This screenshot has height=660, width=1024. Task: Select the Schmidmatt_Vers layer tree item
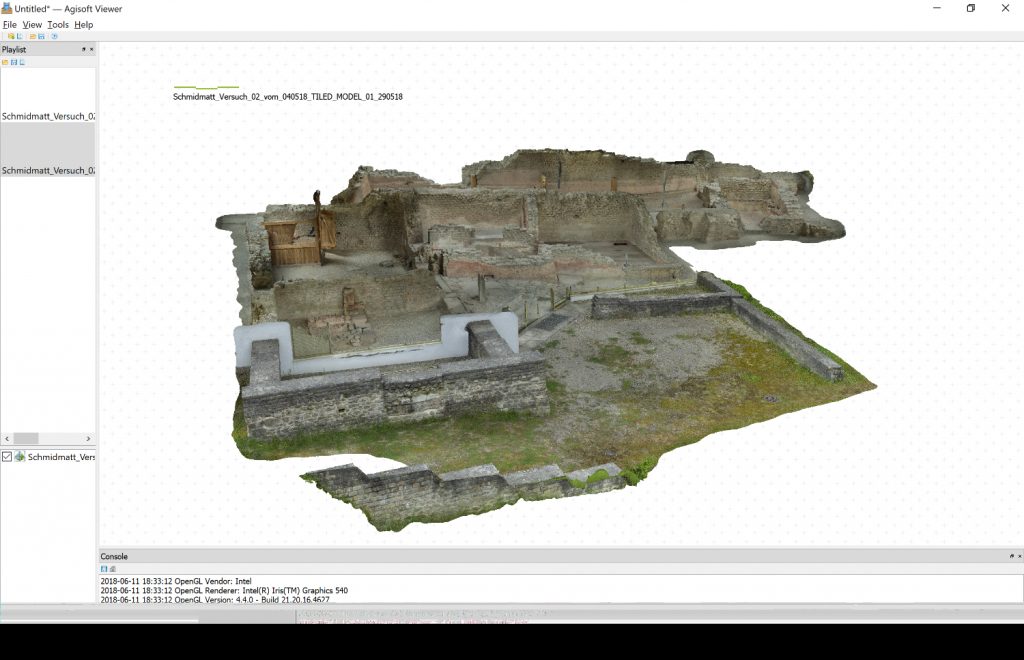60,457
